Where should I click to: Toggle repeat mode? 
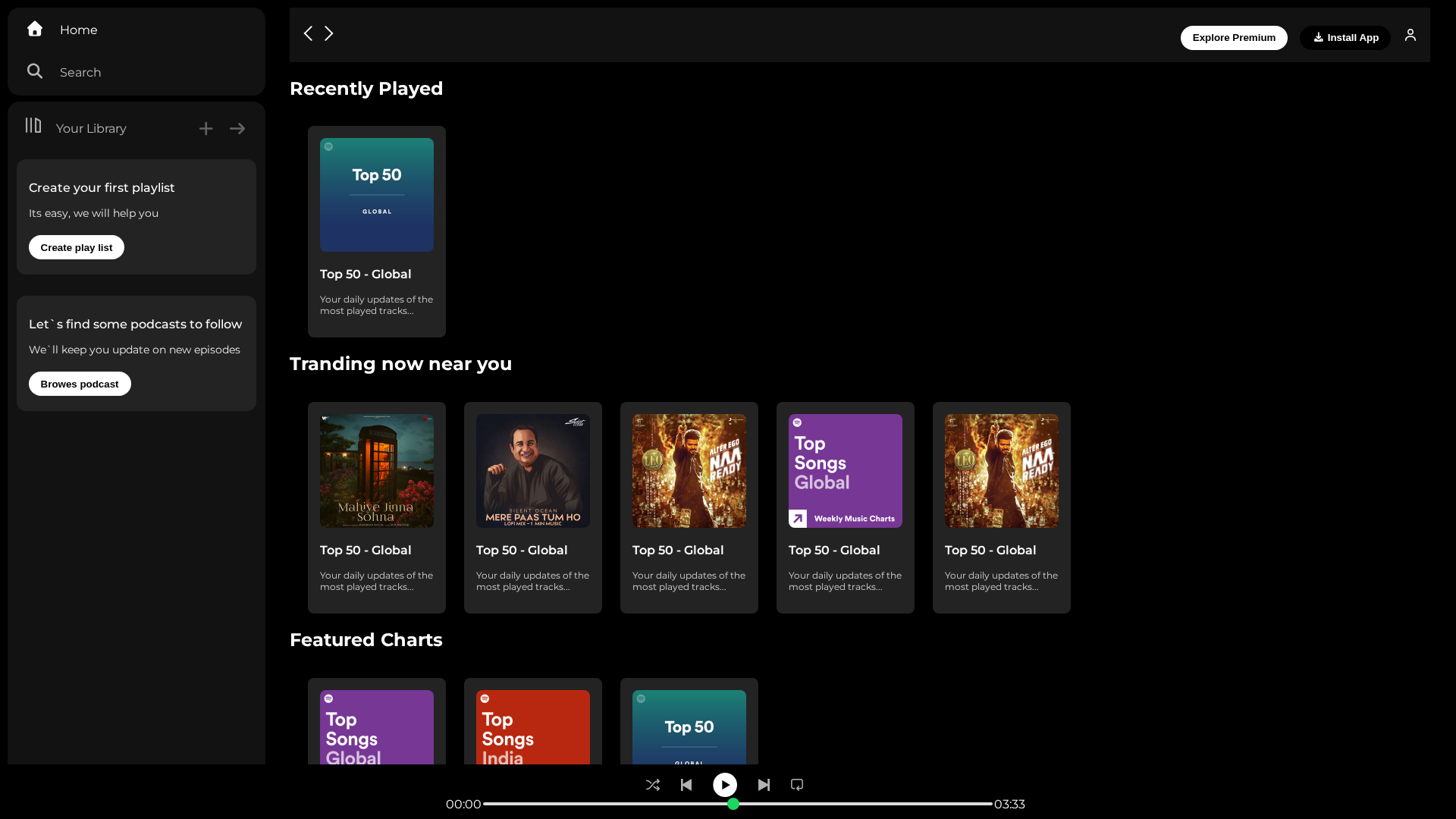point(797,785)
